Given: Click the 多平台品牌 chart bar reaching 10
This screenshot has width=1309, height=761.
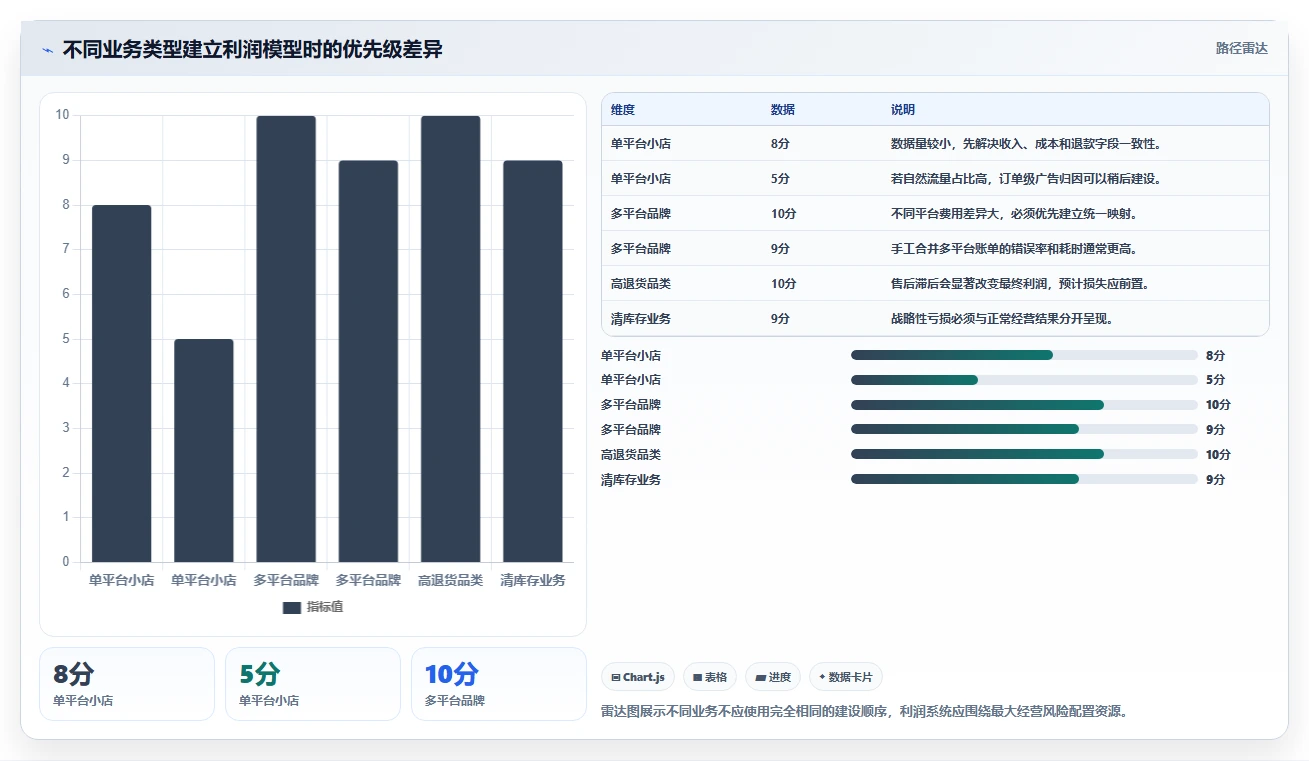Looking at the screenshot, I should [286, 339].
